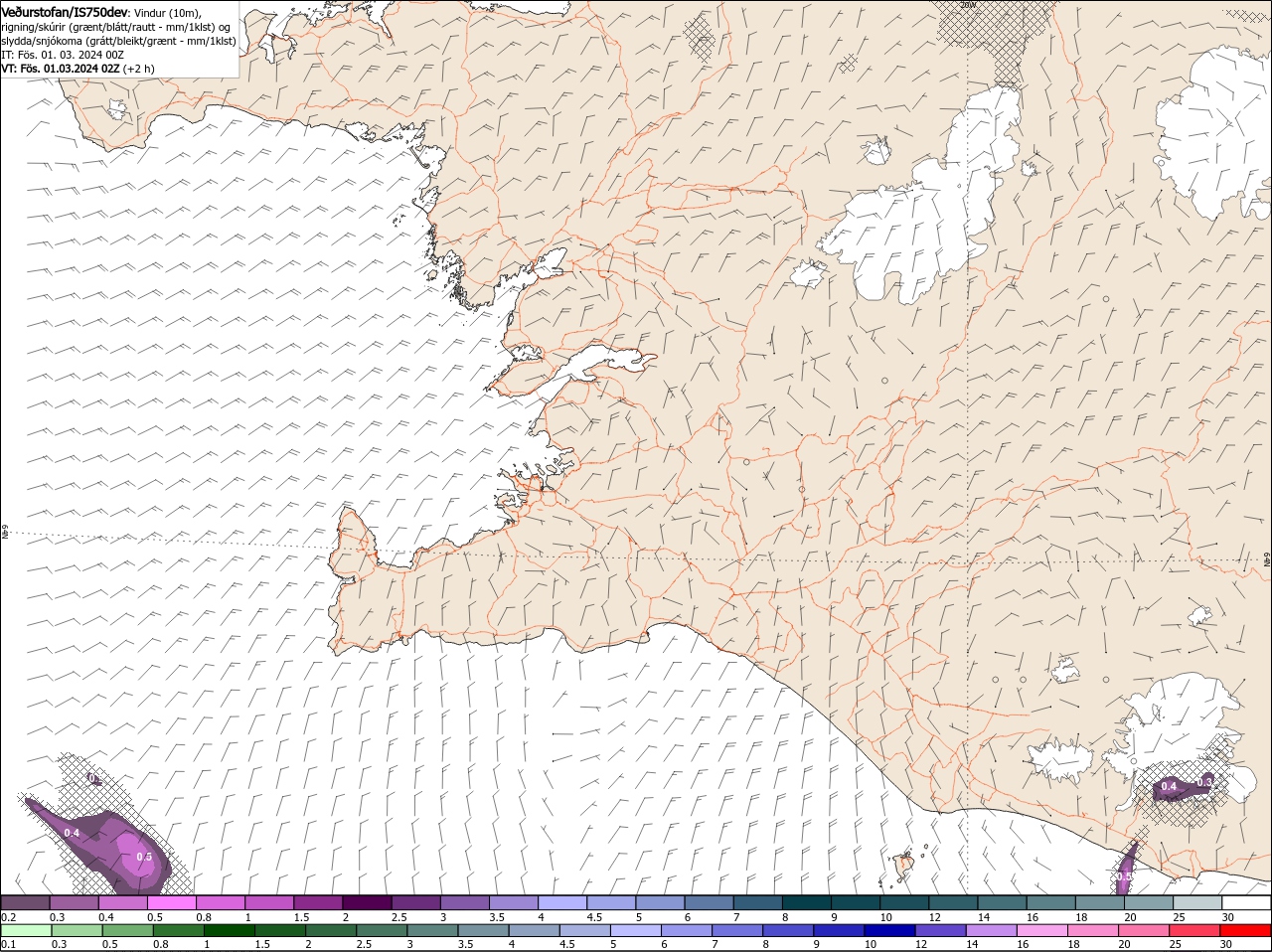Click the 'rigning/skúrir' legend description line
Screen dimensions: 1272x952
pyautogui.click(x=115, y=27)
